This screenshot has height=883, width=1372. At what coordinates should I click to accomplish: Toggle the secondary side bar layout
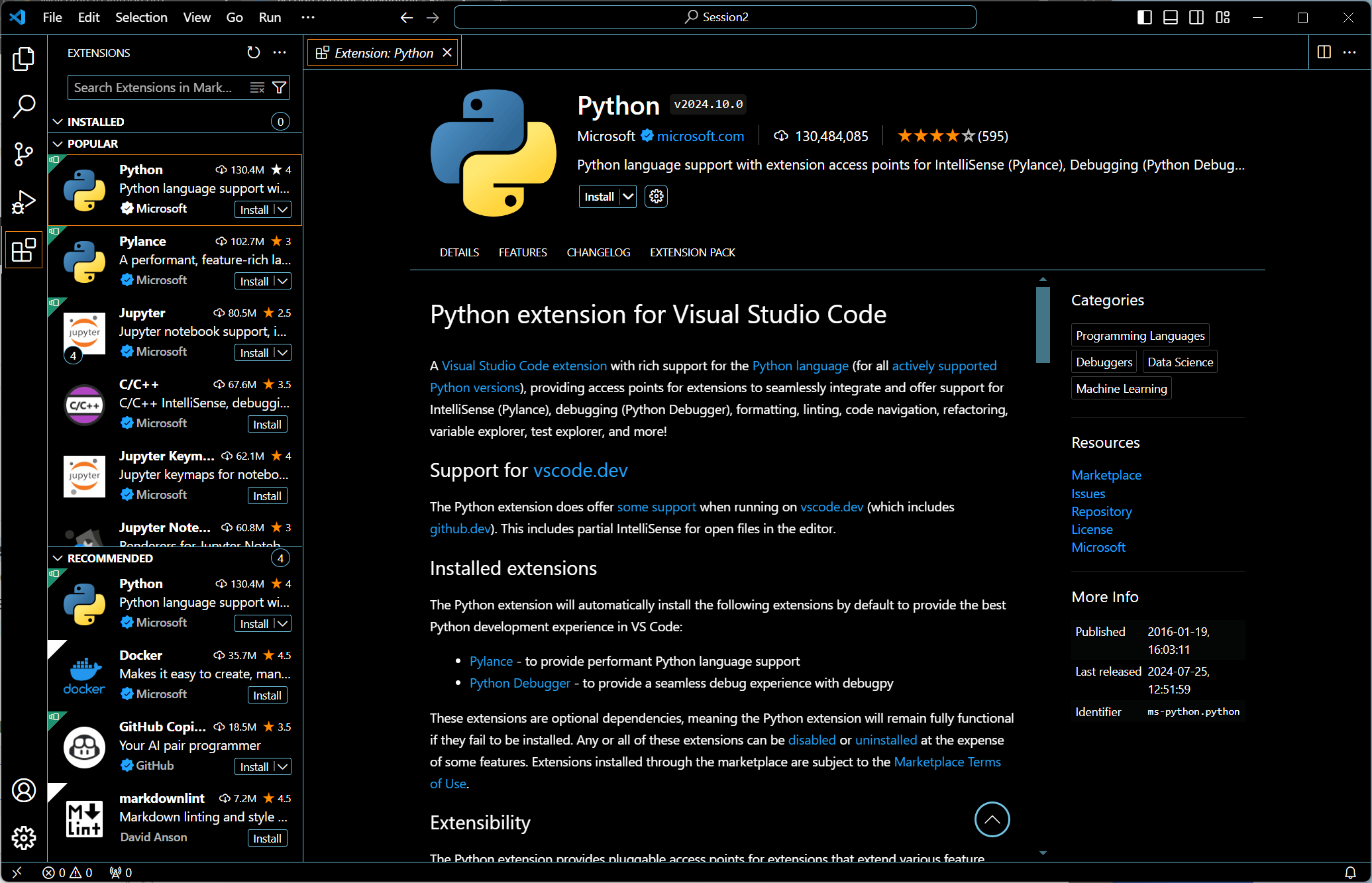(x=1196, y=17)
